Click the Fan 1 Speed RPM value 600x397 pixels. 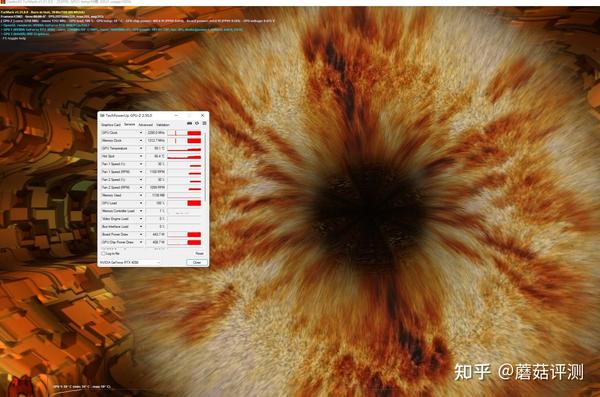click(x=156, y=172)
